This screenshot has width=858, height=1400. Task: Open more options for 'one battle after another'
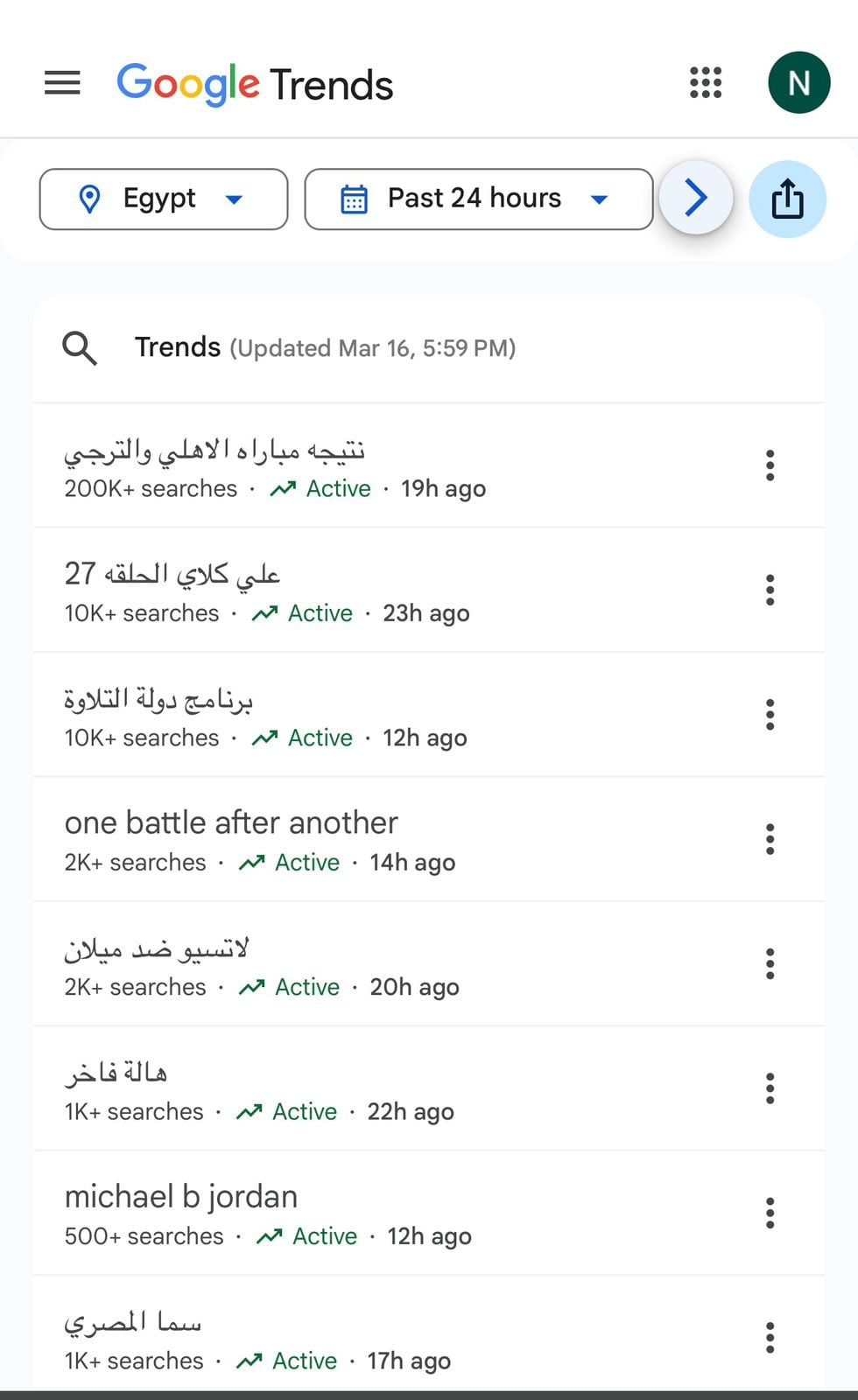(x=770, y=839)
